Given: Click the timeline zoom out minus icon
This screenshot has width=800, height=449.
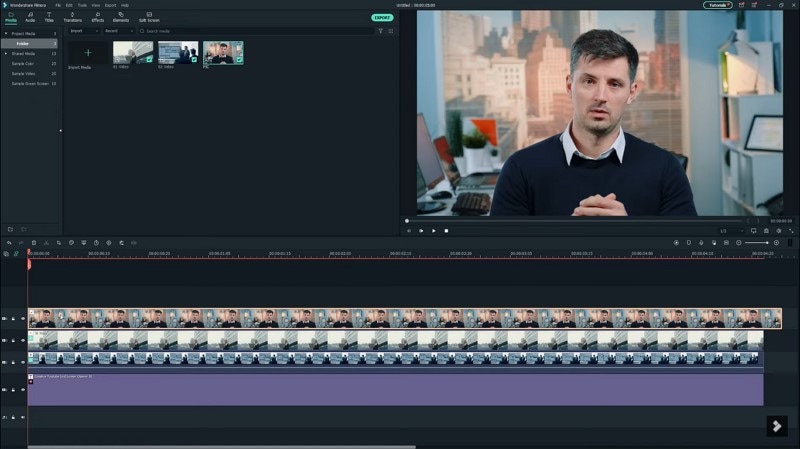Looking at the screenshot, I should point(739,243).
